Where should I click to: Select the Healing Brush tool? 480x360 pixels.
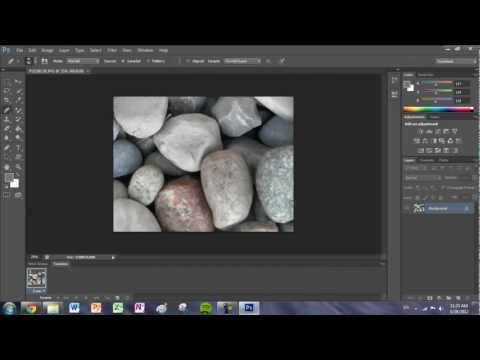(x=7, y=110)
